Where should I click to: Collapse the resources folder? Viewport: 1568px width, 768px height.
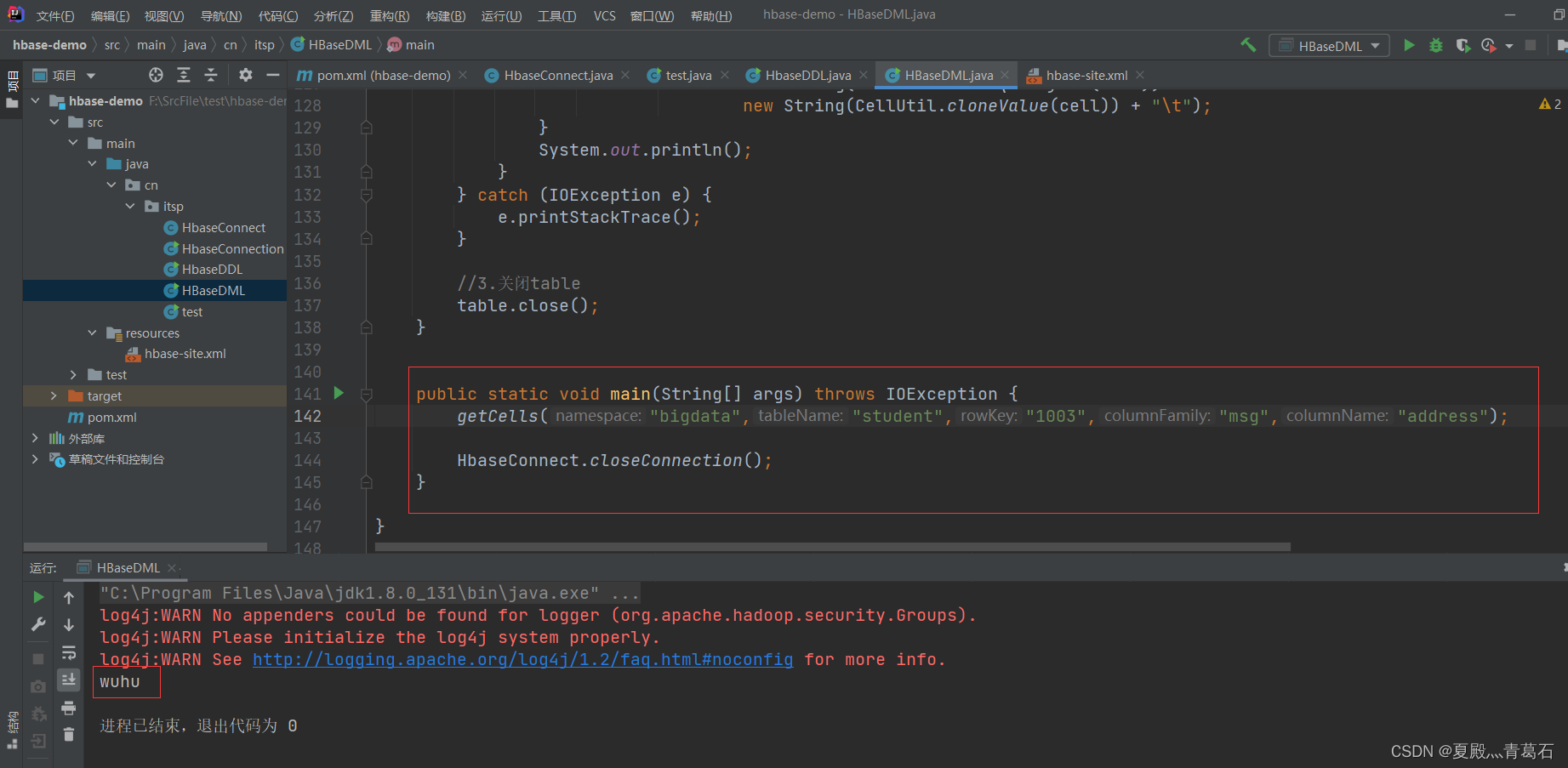[92, 333]
